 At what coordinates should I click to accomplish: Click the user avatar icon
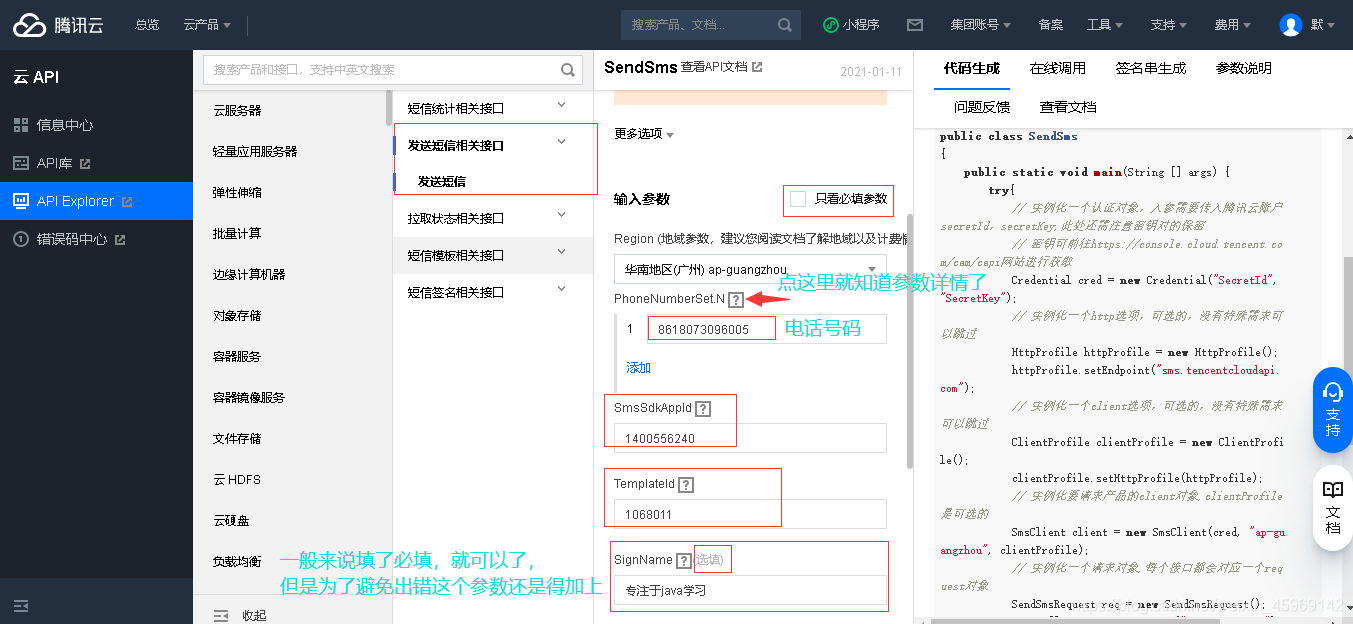click(1291, 25)
